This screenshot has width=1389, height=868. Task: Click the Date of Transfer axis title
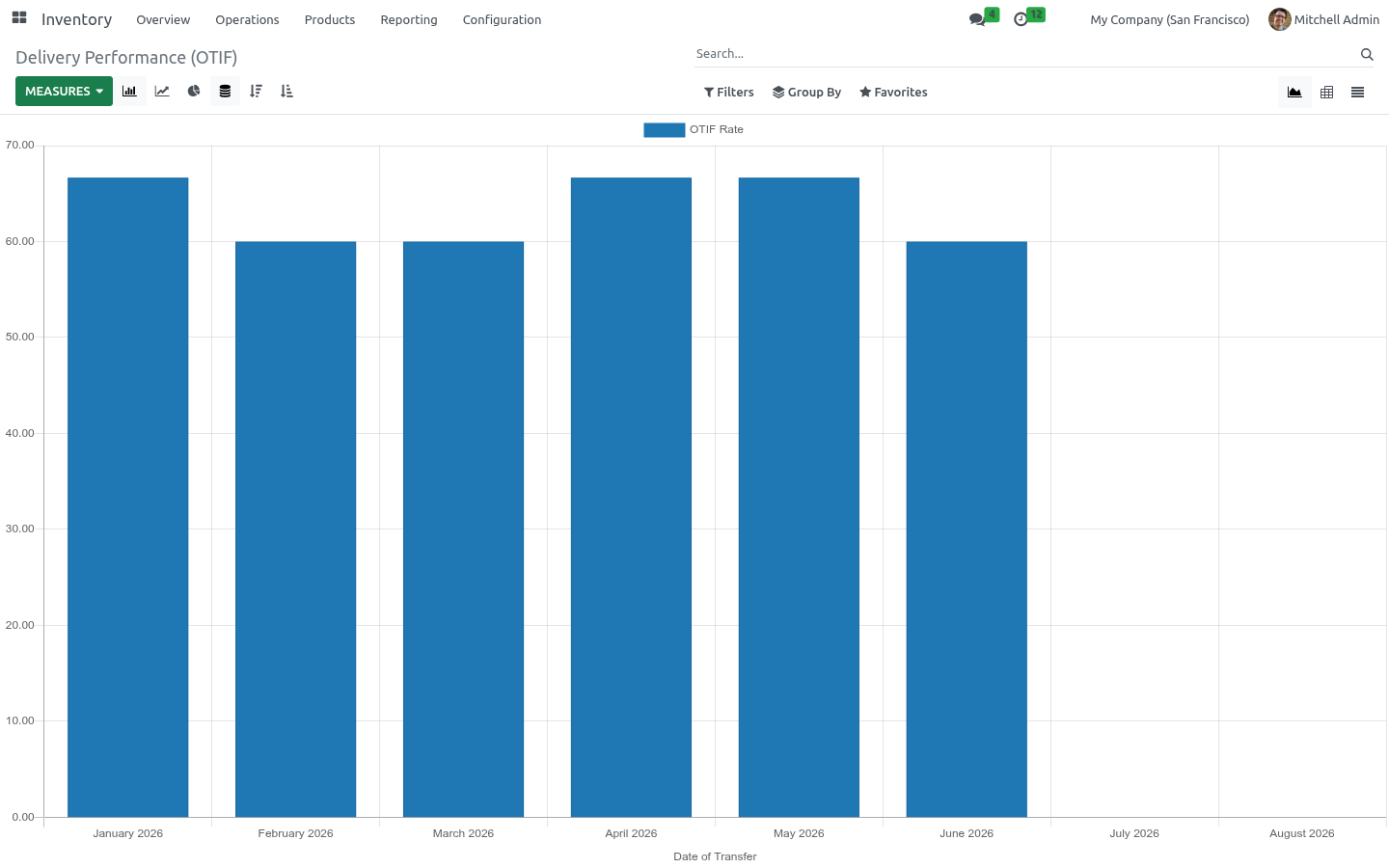point(715,856)
